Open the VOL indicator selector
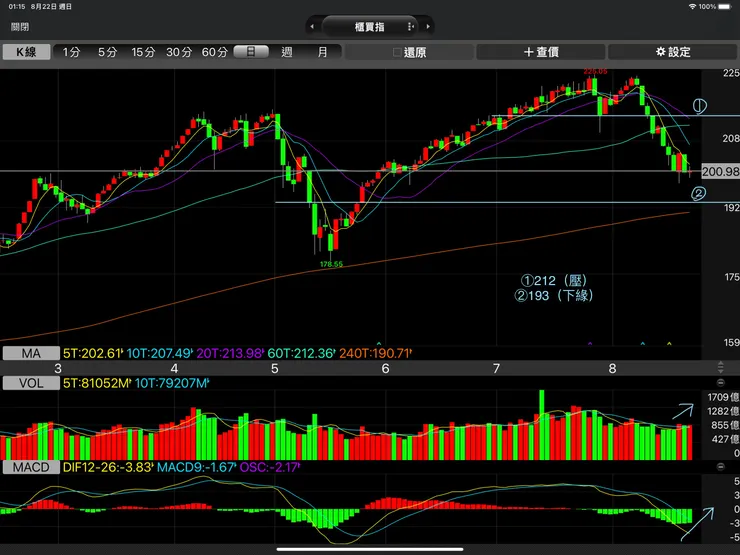Image resolution: width=740 pixels, height=555 pixels. [31, 383]
